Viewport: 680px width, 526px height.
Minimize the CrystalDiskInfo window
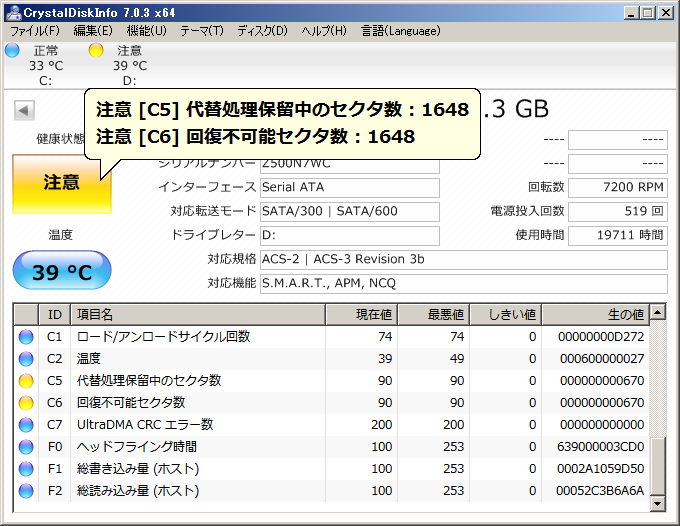pyautogui.click(x=631, y=13)
